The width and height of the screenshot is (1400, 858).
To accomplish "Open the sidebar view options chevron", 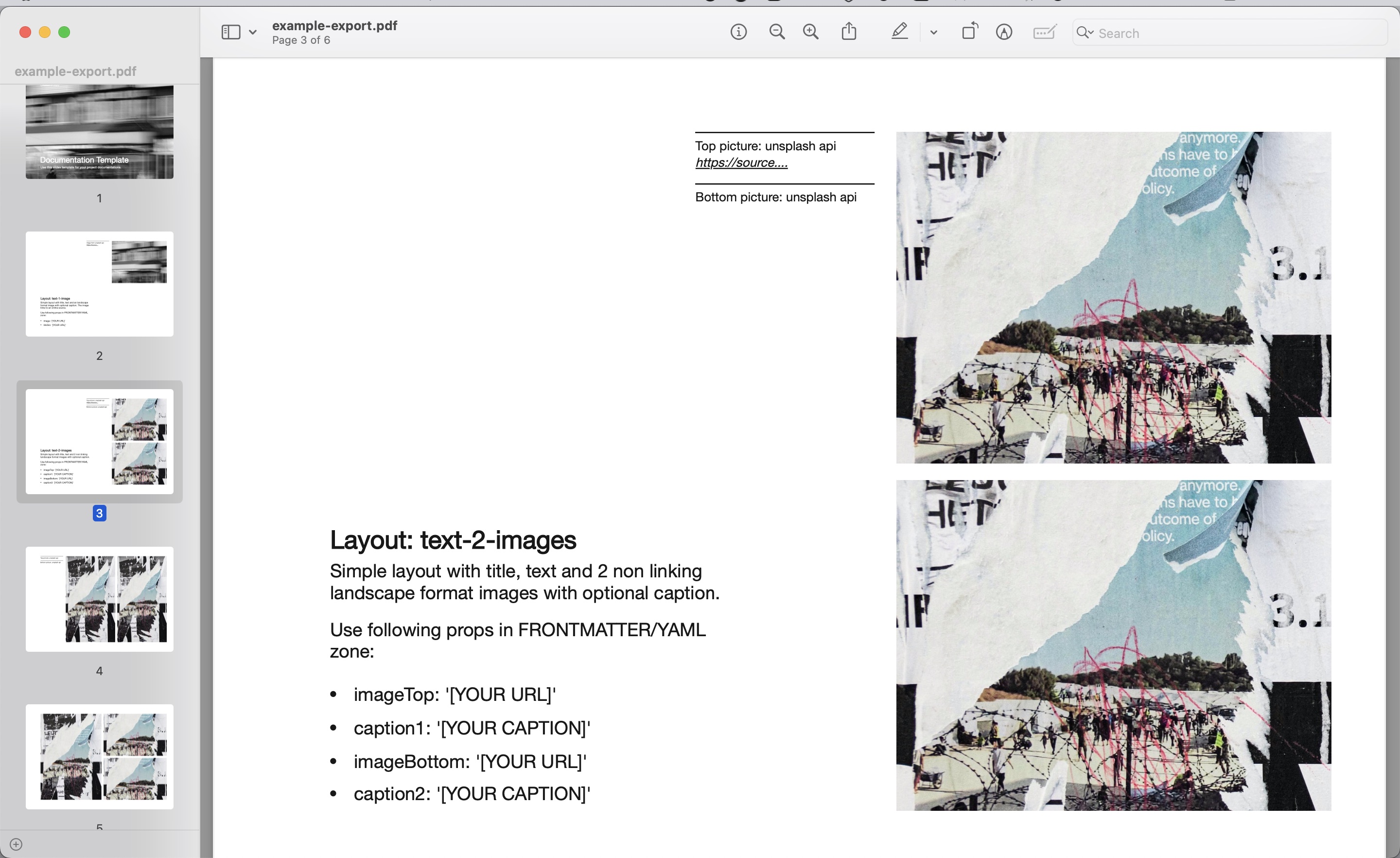I will pyautogui.click(x=253, y=32).
